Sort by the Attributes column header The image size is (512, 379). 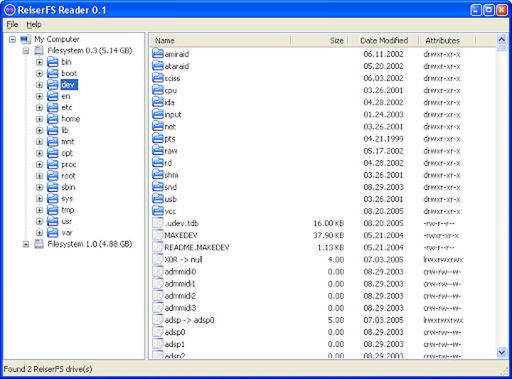click(x=447, y=40)
